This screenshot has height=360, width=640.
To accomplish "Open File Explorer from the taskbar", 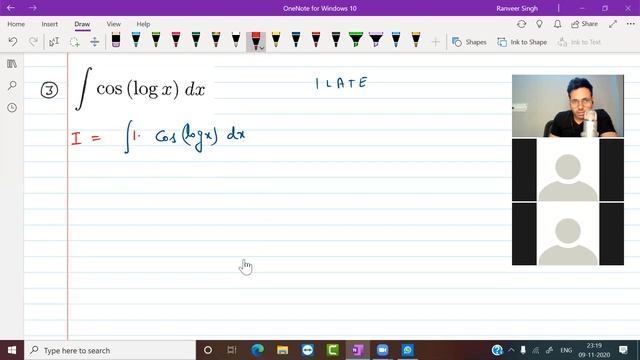I will [x=282, y=350].
